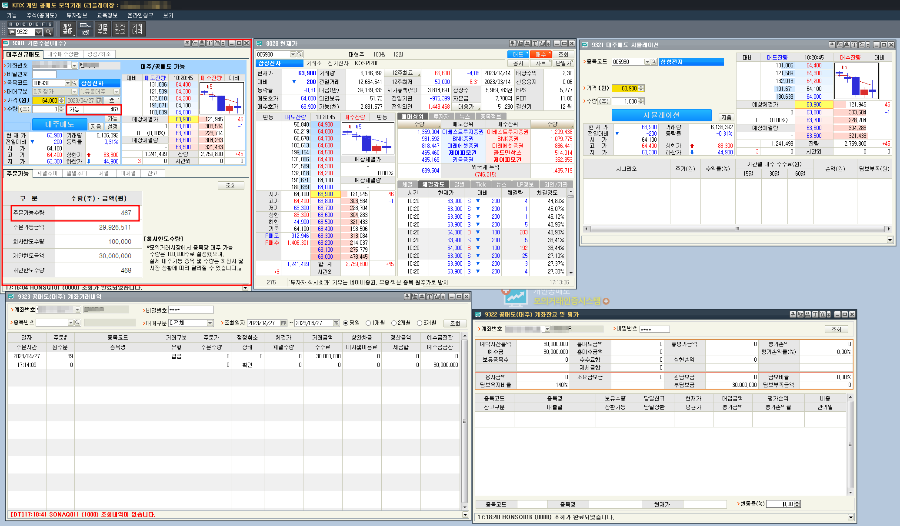Select the 체결강도 tab in 현재가 window
Screen dimensions: 900x526
(434, 184)
